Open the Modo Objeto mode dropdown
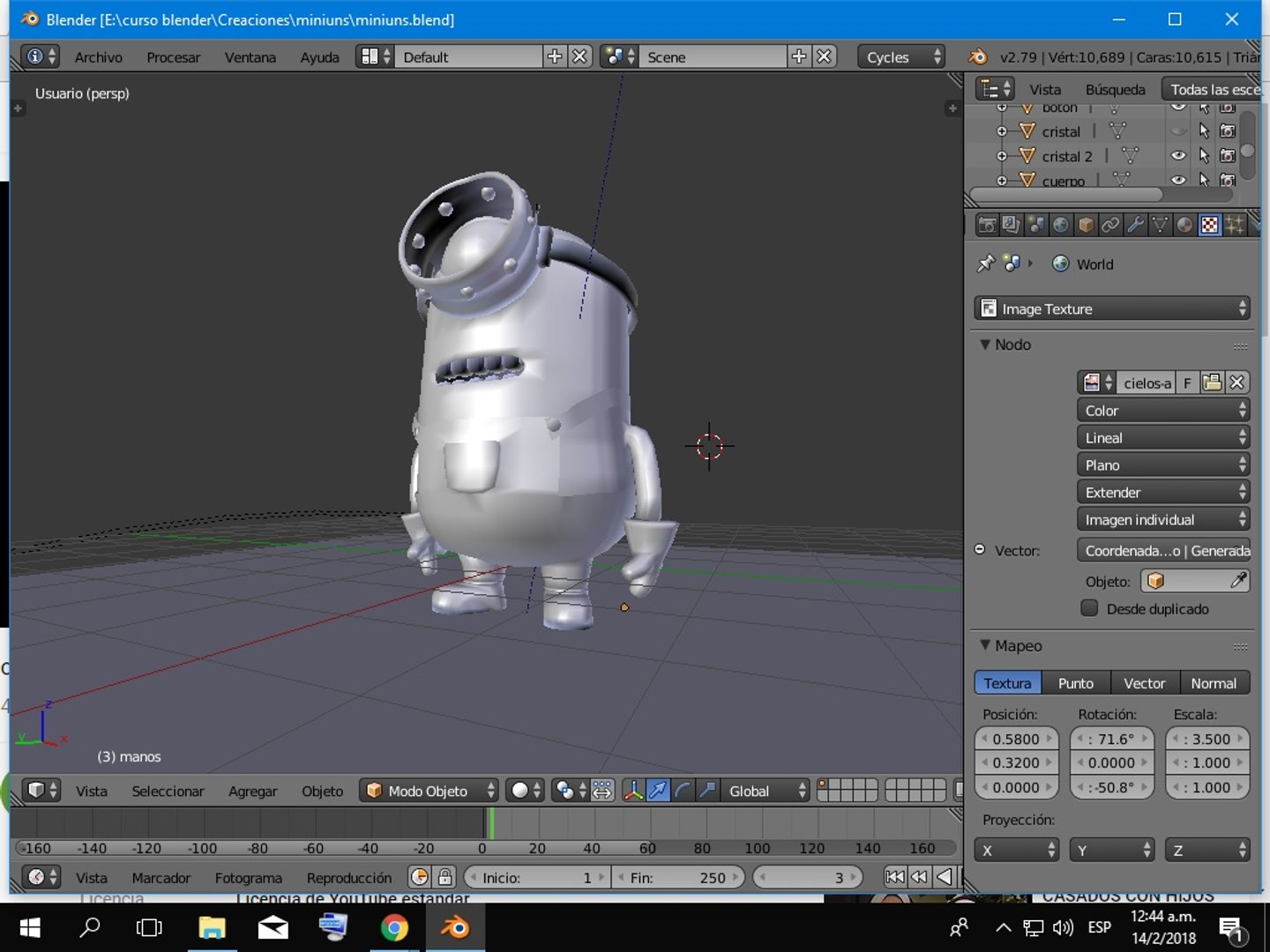The width and height of the screenshot is (1270, 952). coord(429,791)
